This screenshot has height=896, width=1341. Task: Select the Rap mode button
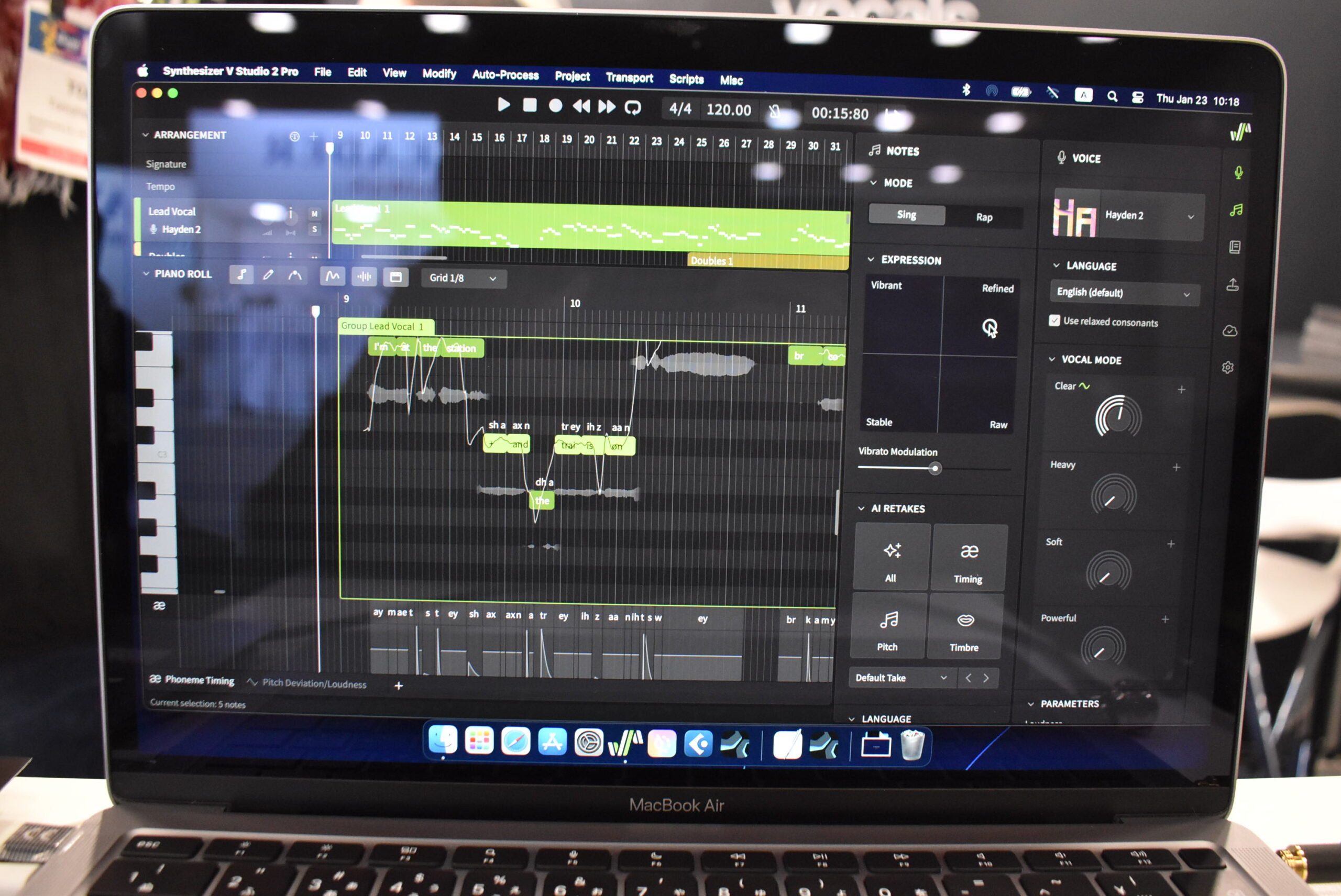pos(984,217)
